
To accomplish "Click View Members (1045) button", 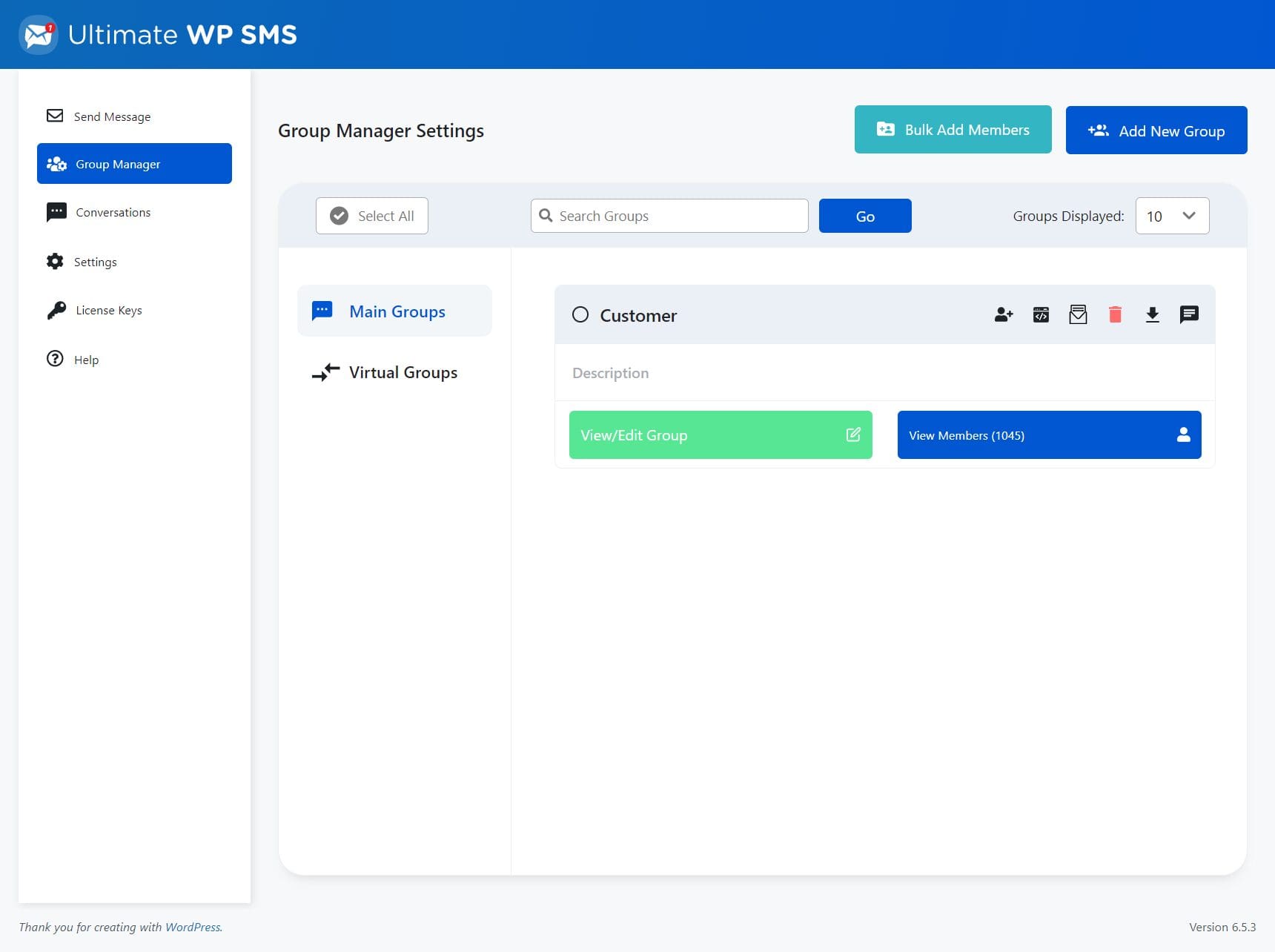I will point(1049,435).
